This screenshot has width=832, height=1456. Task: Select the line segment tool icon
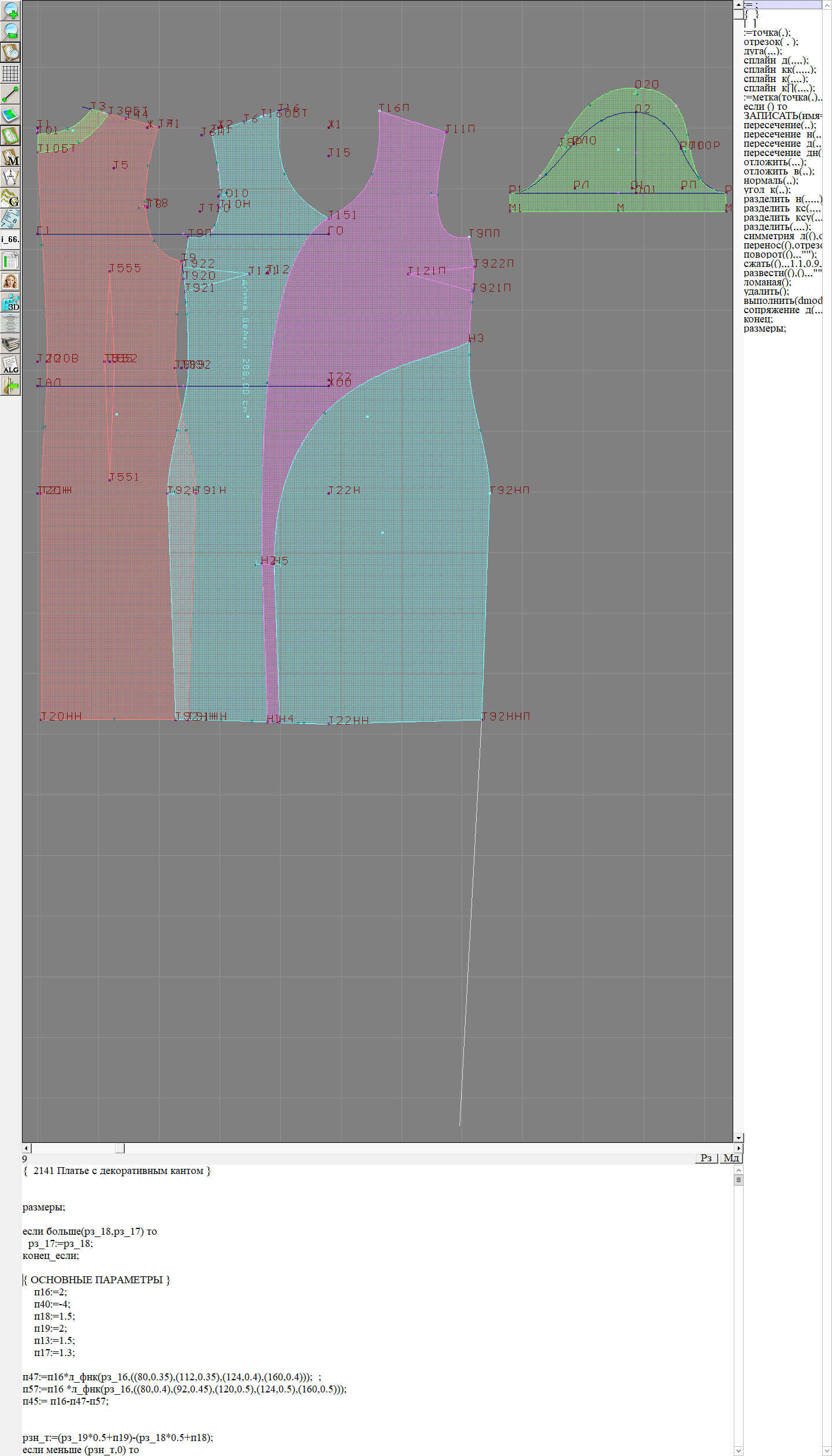[x=10, y=94]
